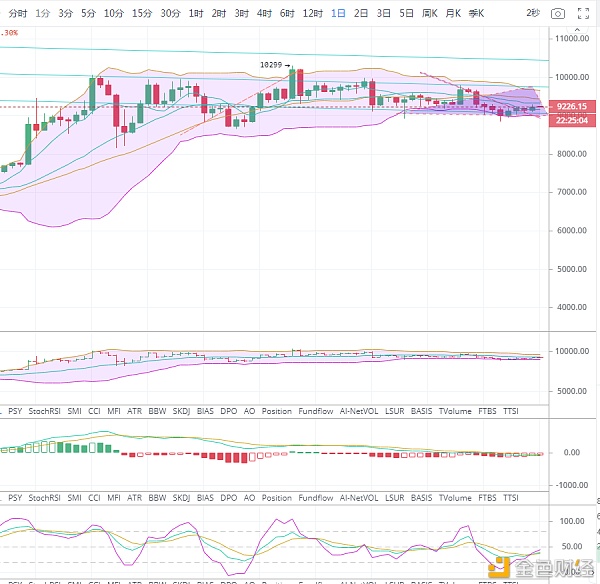The width and height of the screenshot is (600, 584).
Task: Choose CCI in the indicator row above the KDJ pane
Action: [x=94, y=498]
